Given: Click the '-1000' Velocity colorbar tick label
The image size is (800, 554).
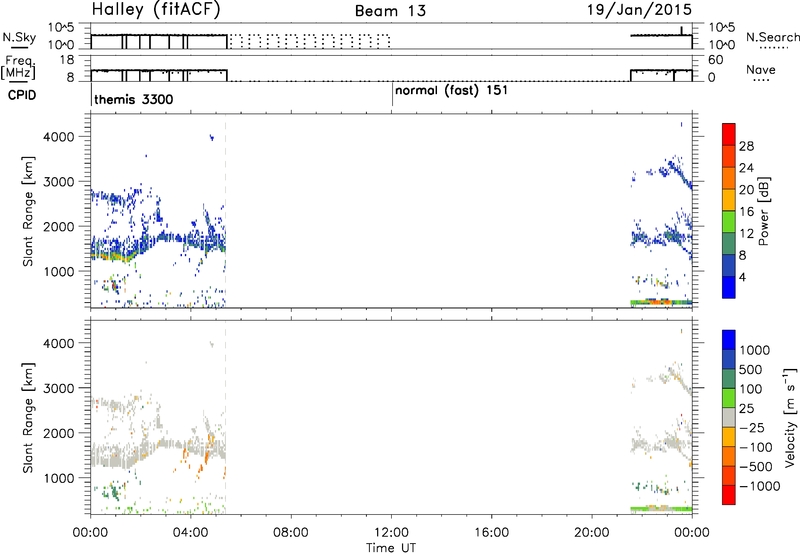Looking at the screenshot, I should pos(760,486).
